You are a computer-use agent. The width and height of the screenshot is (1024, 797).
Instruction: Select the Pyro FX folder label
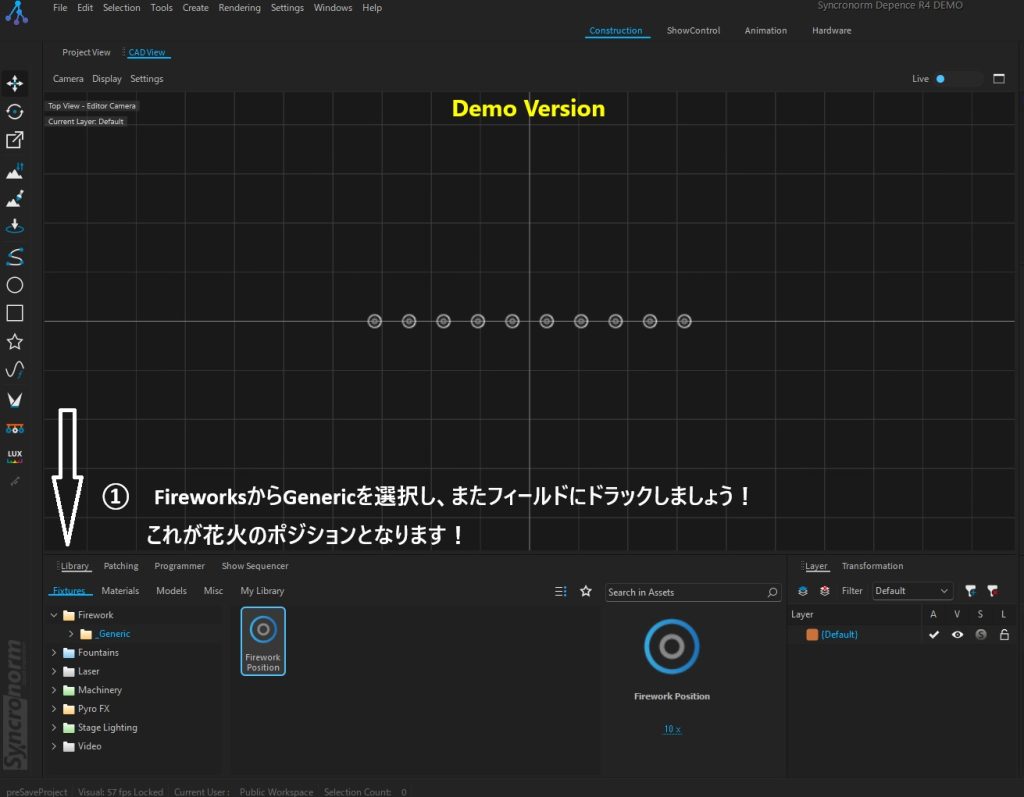click(93, 709)
